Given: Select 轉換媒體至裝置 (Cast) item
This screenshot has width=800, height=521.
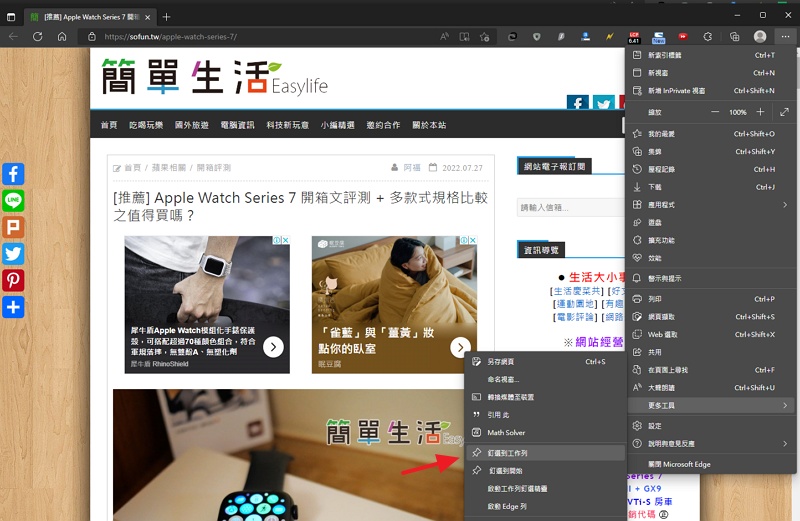Looking at the screenshot, I should [545, 397].
